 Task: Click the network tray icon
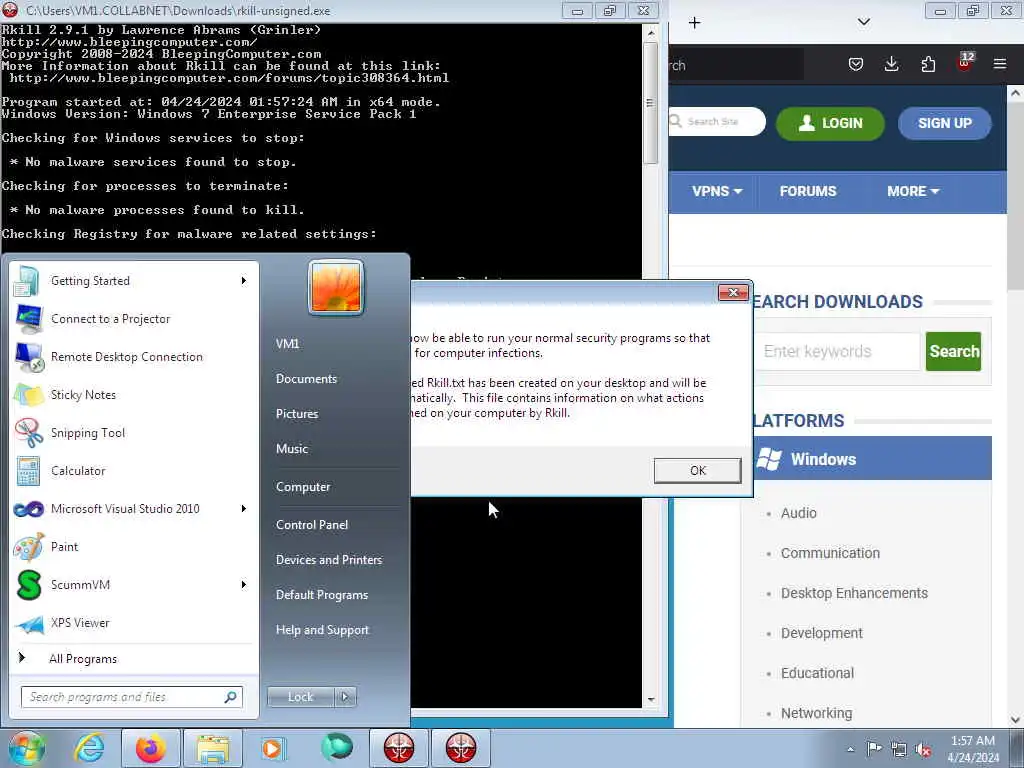click(899, 749)
